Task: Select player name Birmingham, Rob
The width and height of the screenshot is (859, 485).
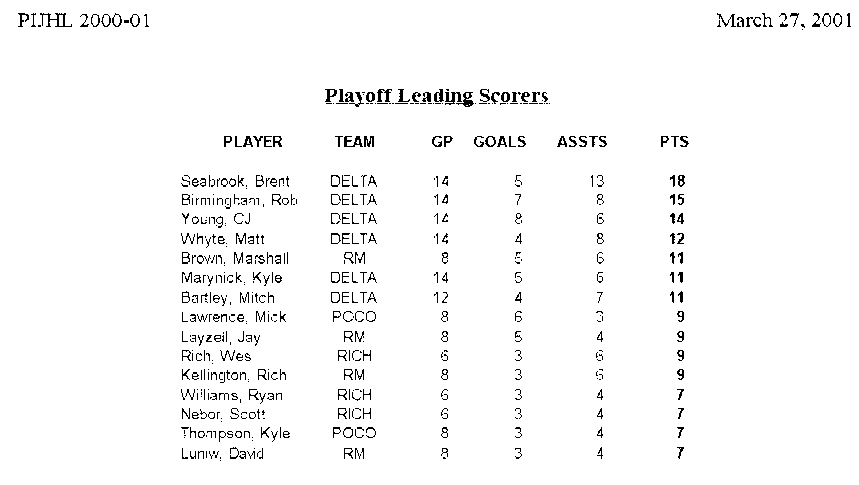Action: pos(239,201)
